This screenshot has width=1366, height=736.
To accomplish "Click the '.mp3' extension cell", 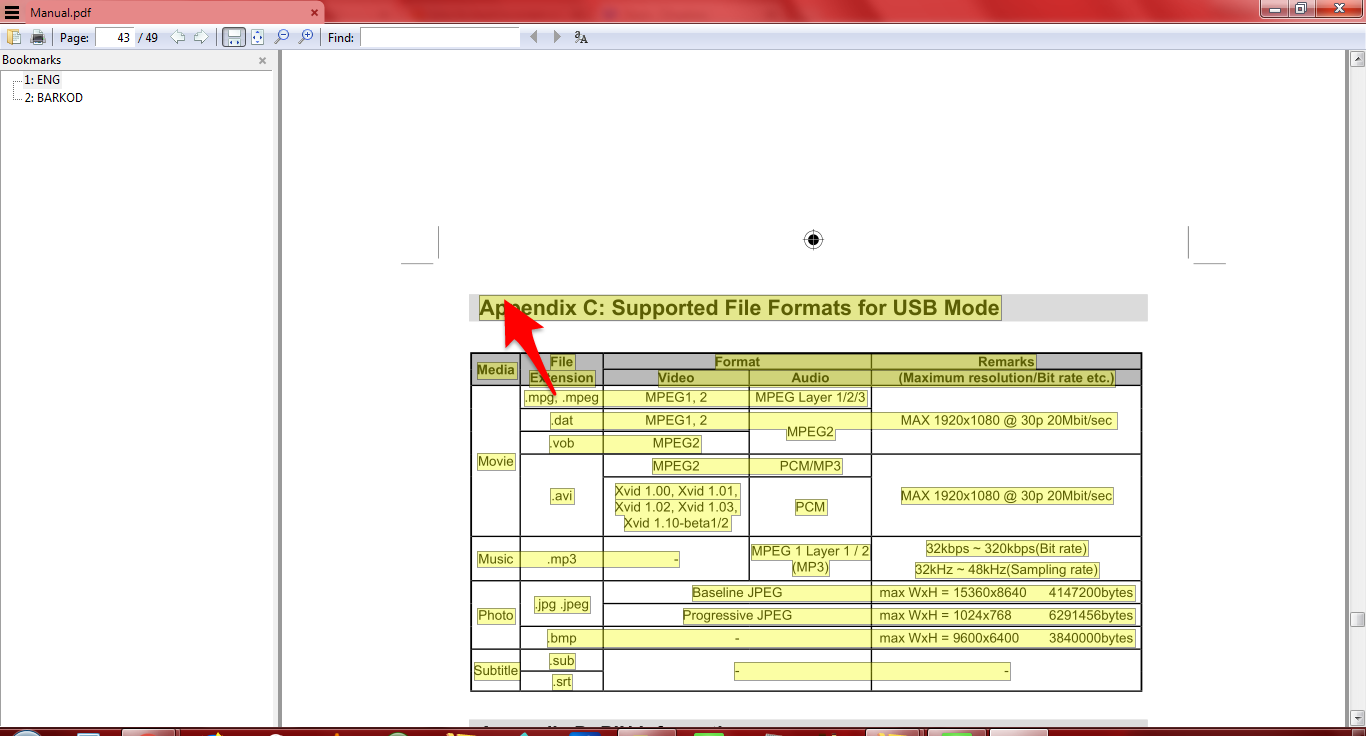I will tap(562, 559).
